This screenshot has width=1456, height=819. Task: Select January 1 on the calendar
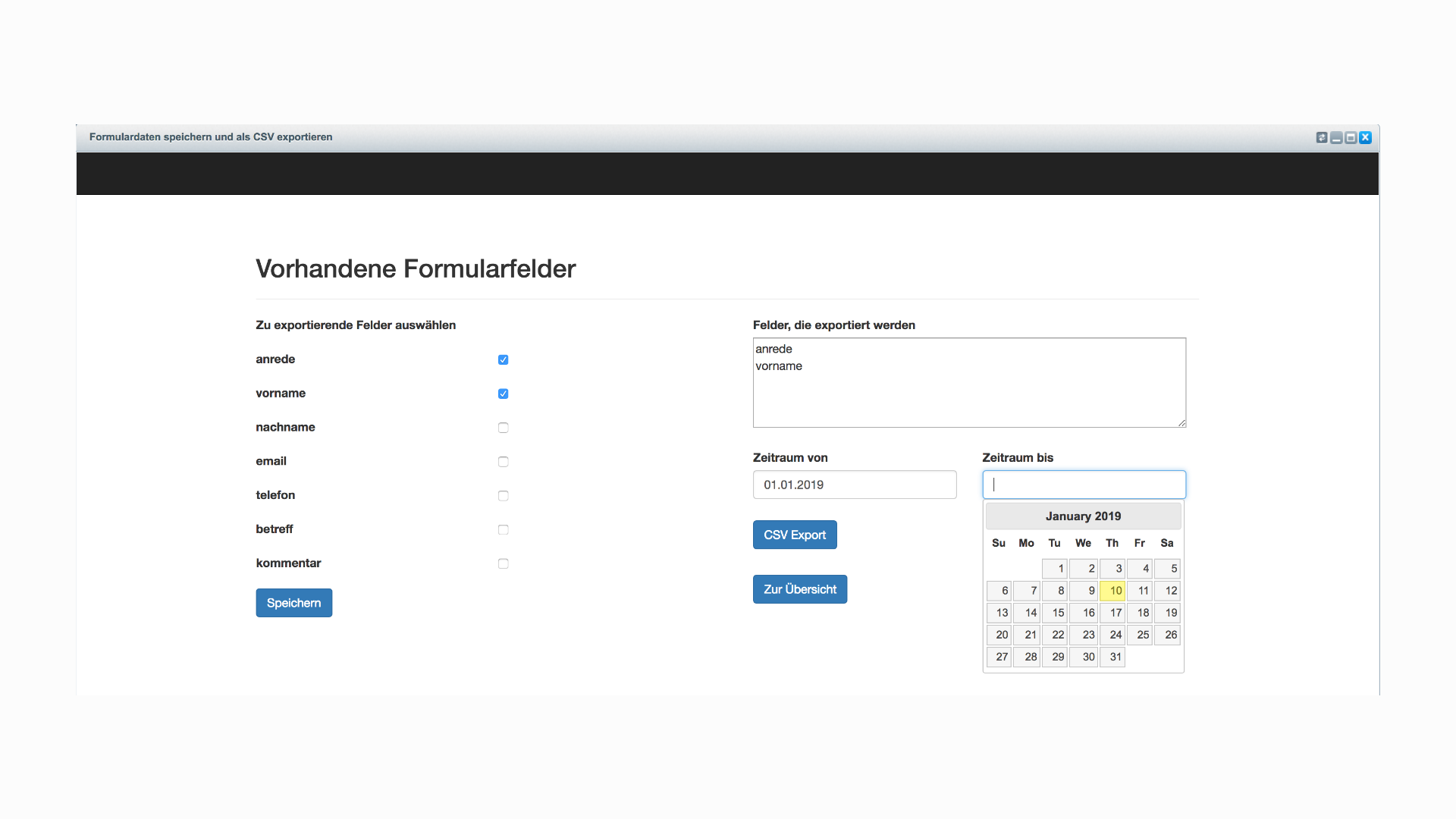(x=1056, y=568)
